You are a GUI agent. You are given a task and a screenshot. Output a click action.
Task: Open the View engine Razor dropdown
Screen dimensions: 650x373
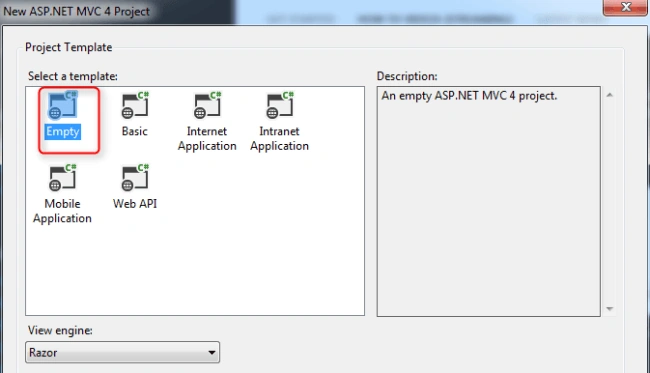point(122,352)
